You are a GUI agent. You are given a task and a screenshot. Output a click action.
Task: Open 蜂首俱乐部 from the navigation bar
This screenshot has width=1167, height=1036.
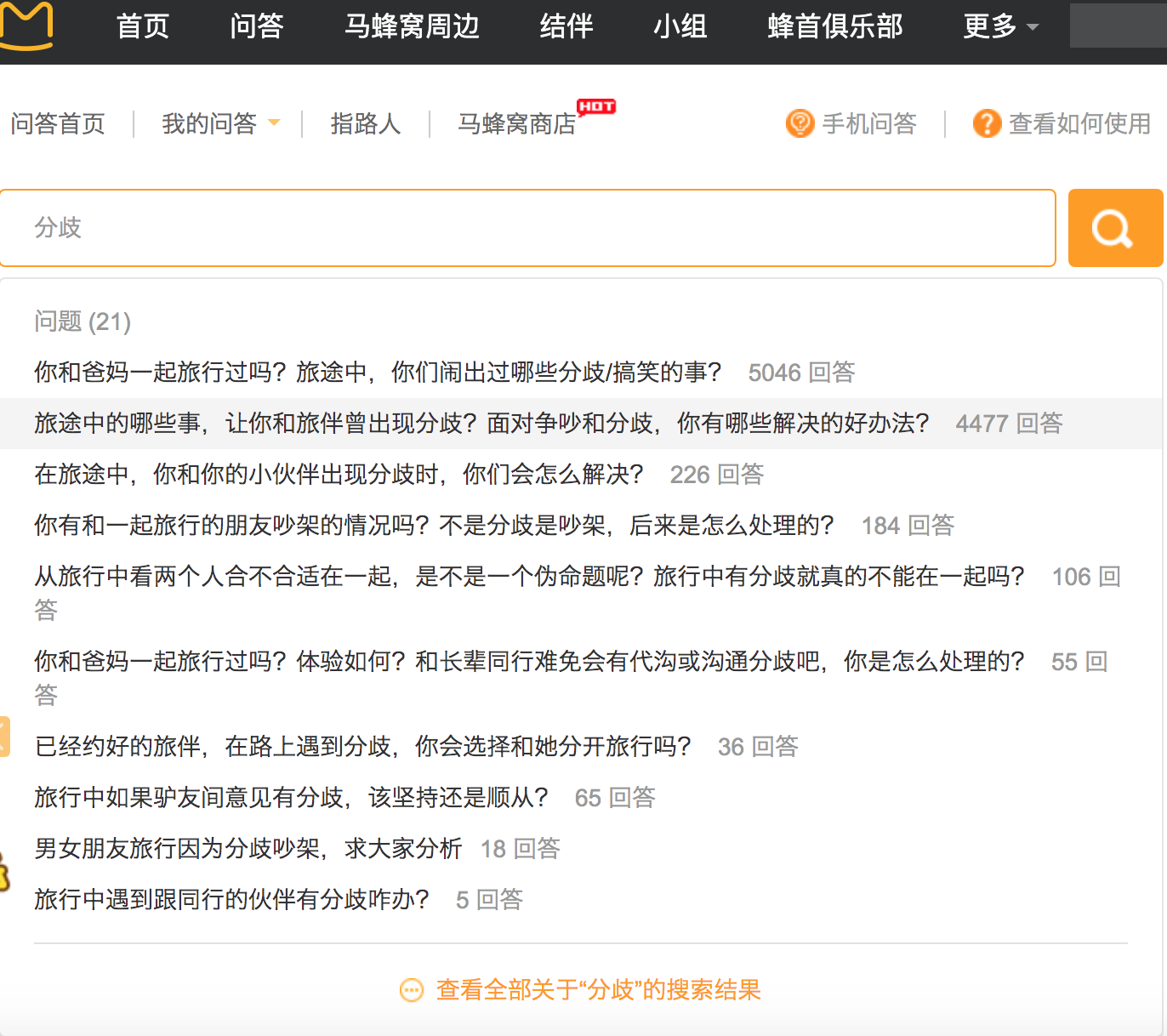pyautogui.click(x=834, y=26)
